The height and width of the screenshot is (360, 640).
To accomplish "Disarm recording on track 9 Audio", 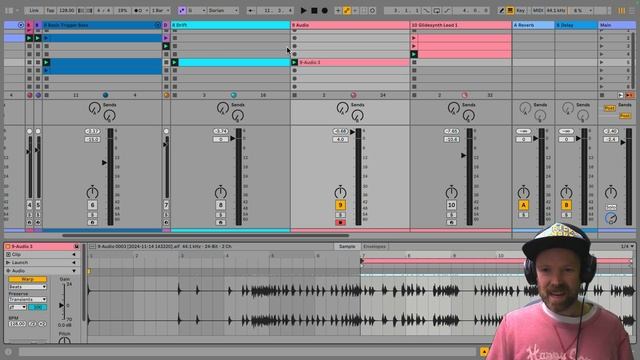I will coord(340,223).
